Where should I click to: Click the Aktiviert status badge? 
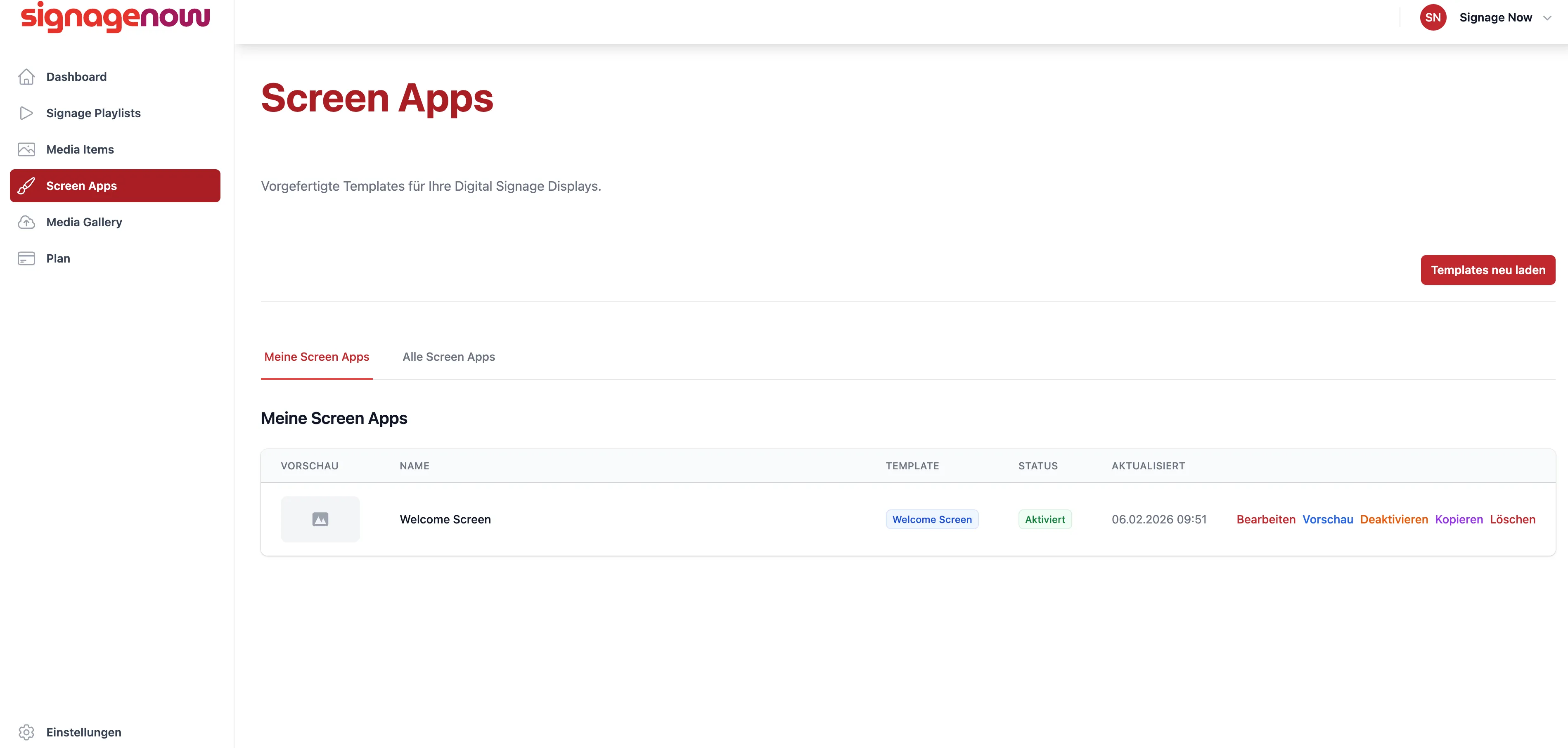point(1045,520)
